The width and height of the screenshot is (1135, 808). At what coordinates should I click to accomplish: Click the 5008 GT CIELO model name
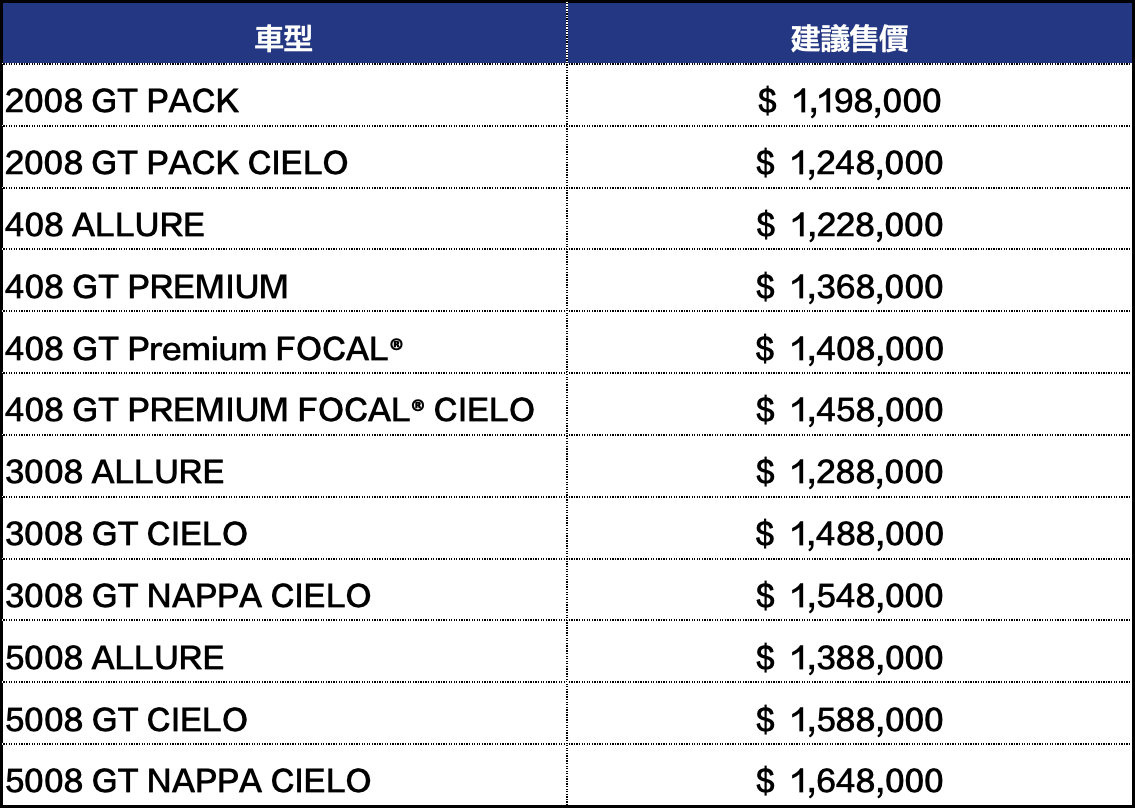127,720
